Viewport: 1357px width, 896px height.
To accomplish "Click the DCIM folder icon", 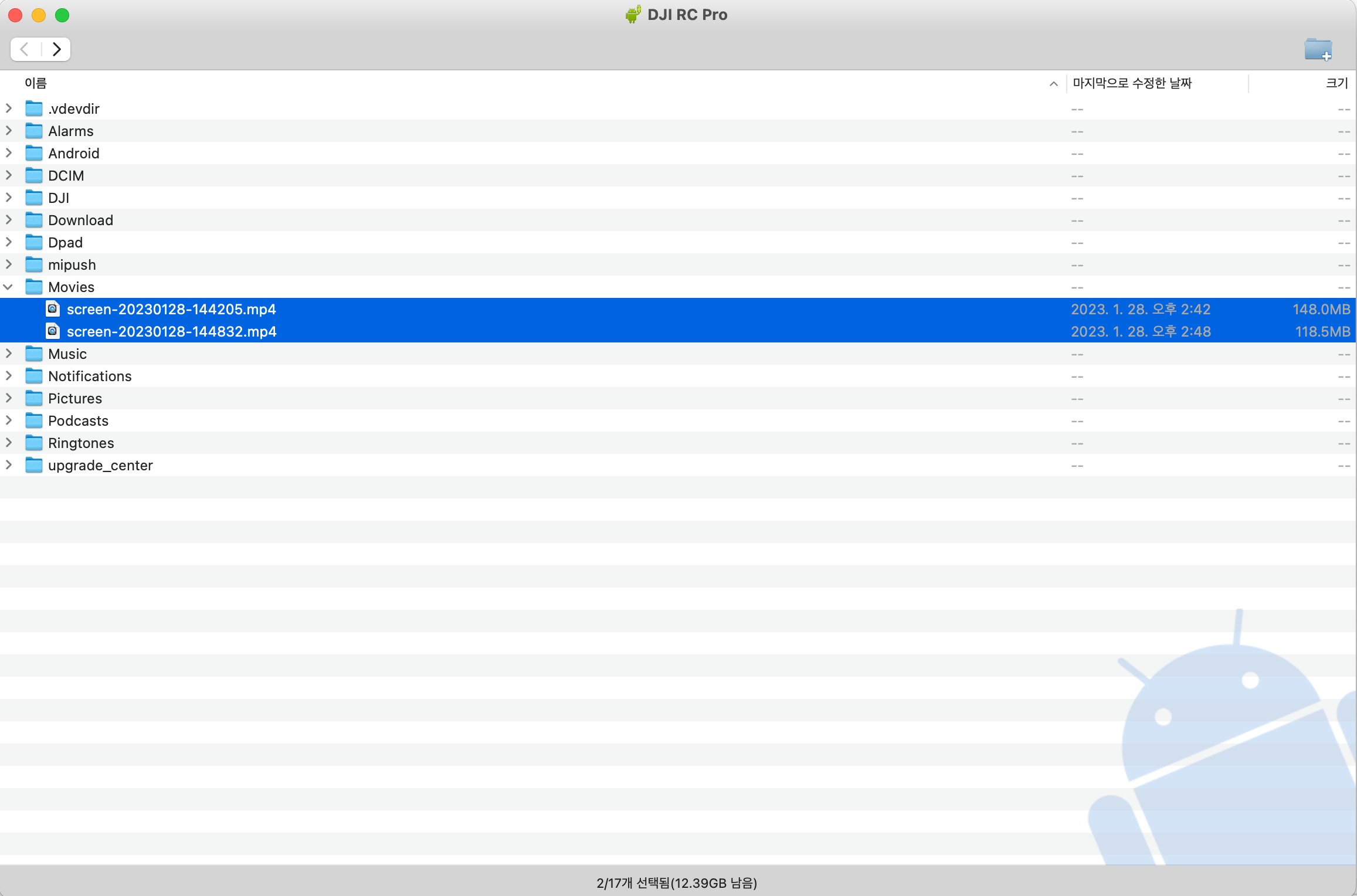I will (x=34, y=176).
